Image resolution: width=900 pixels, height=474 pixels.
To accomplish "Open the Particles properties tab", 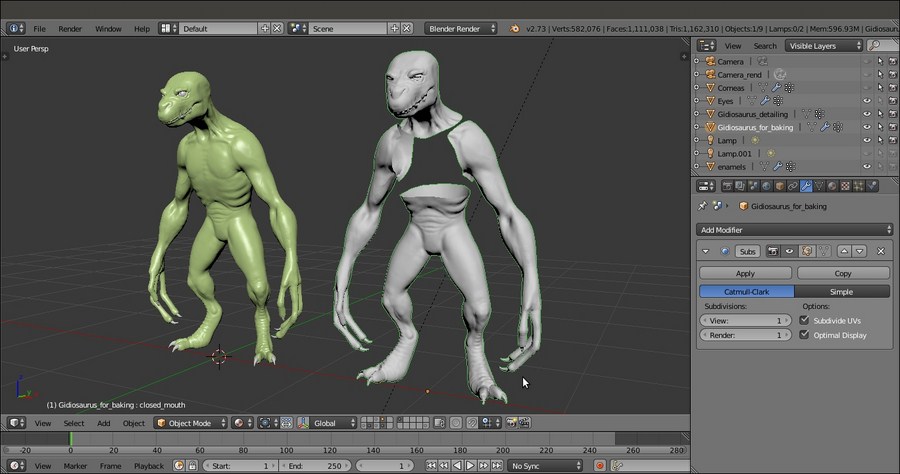I will tap(859, 186).
